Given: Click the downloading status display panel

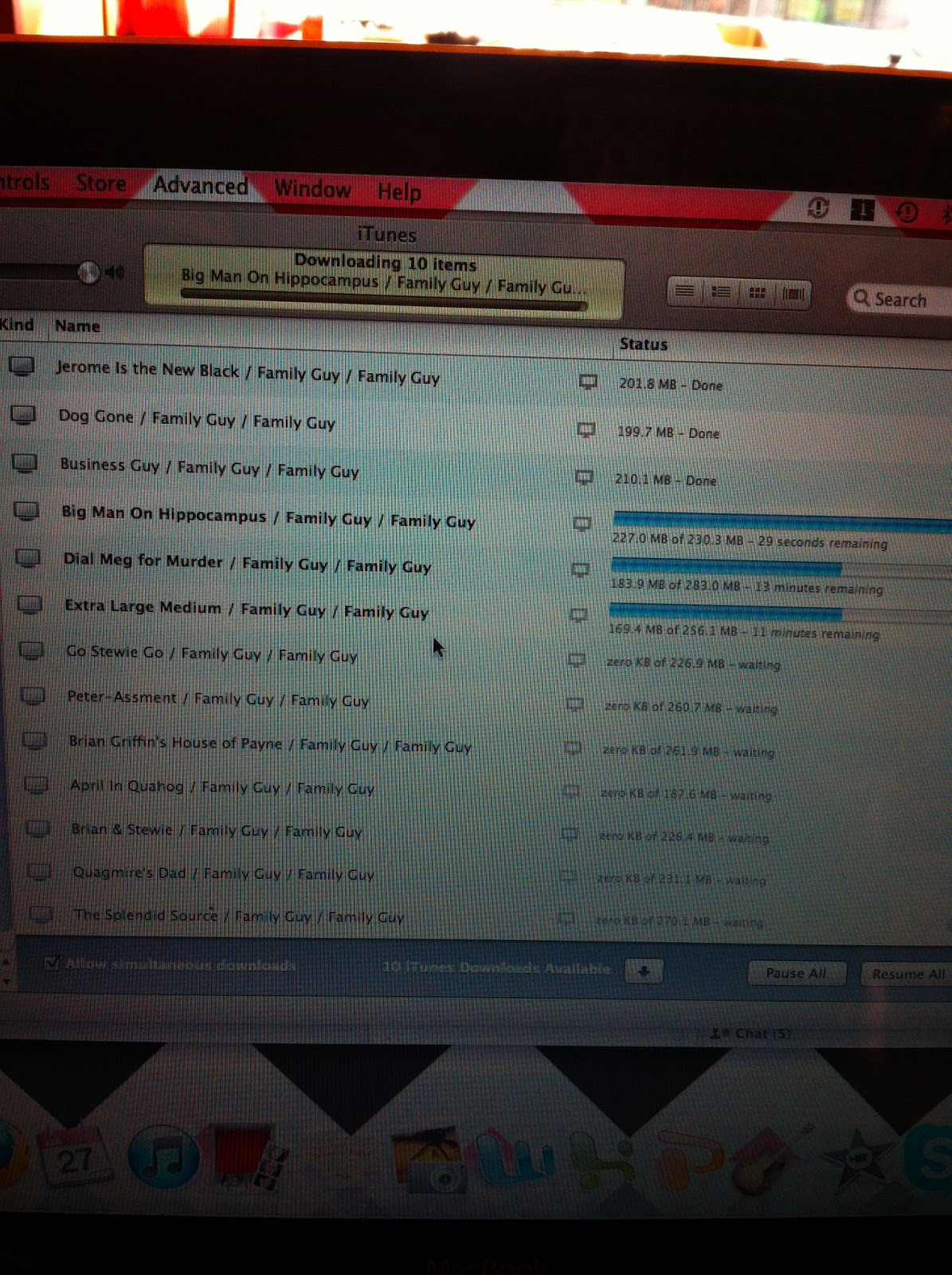Looking at the screenshot, I should point(384,282).
